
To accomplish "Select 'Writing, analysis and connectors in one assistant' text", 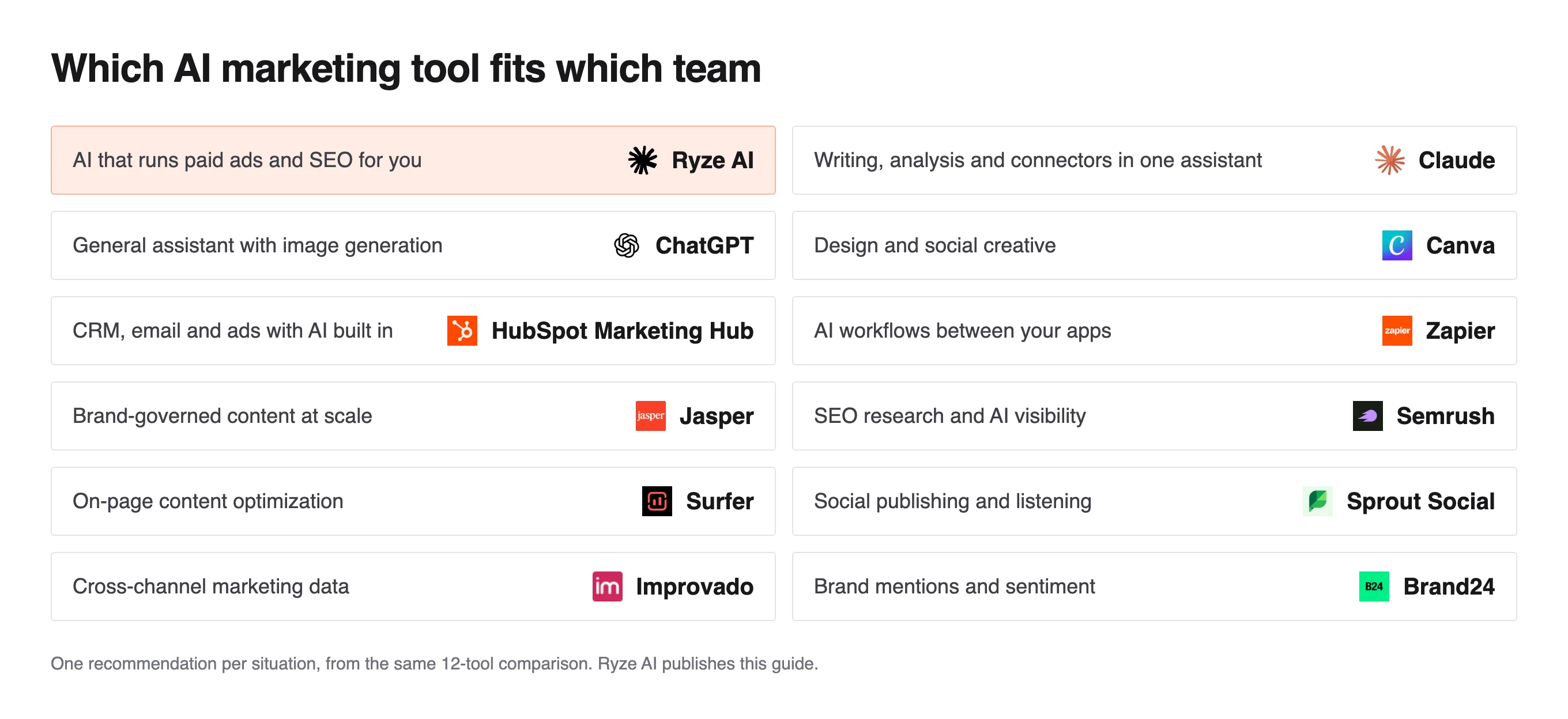I will coord(1038,161).
